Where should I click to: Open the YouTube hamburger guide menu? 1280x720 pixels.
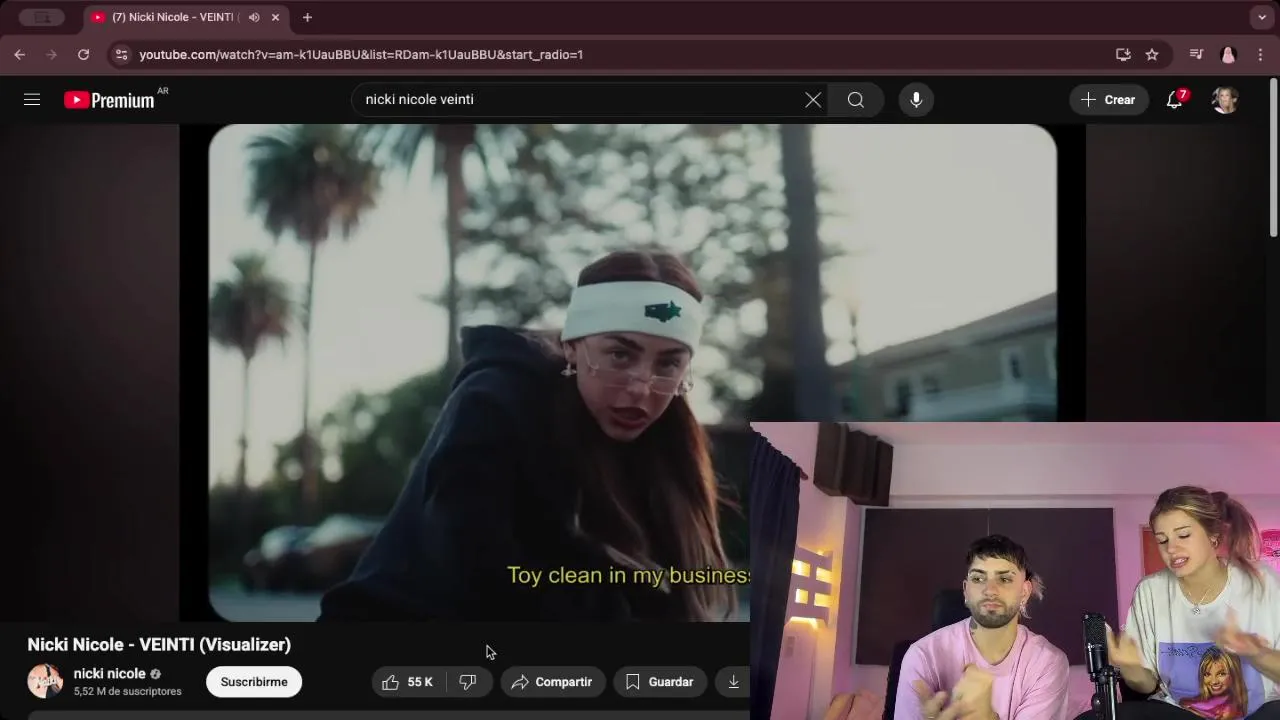(32, 99)
